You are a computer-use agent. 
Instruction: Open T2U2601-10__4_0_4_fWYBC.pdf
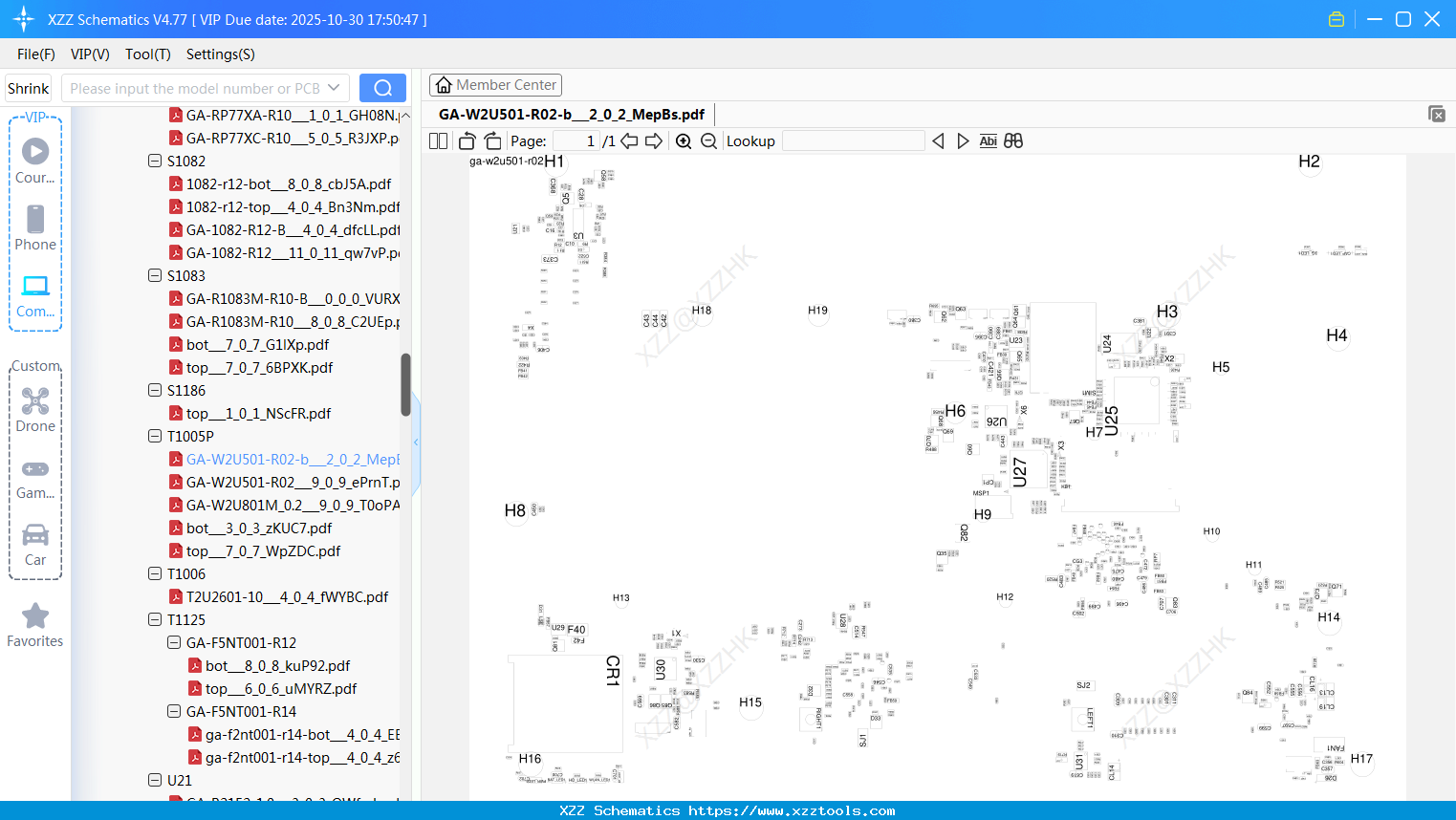coord(287,596)
